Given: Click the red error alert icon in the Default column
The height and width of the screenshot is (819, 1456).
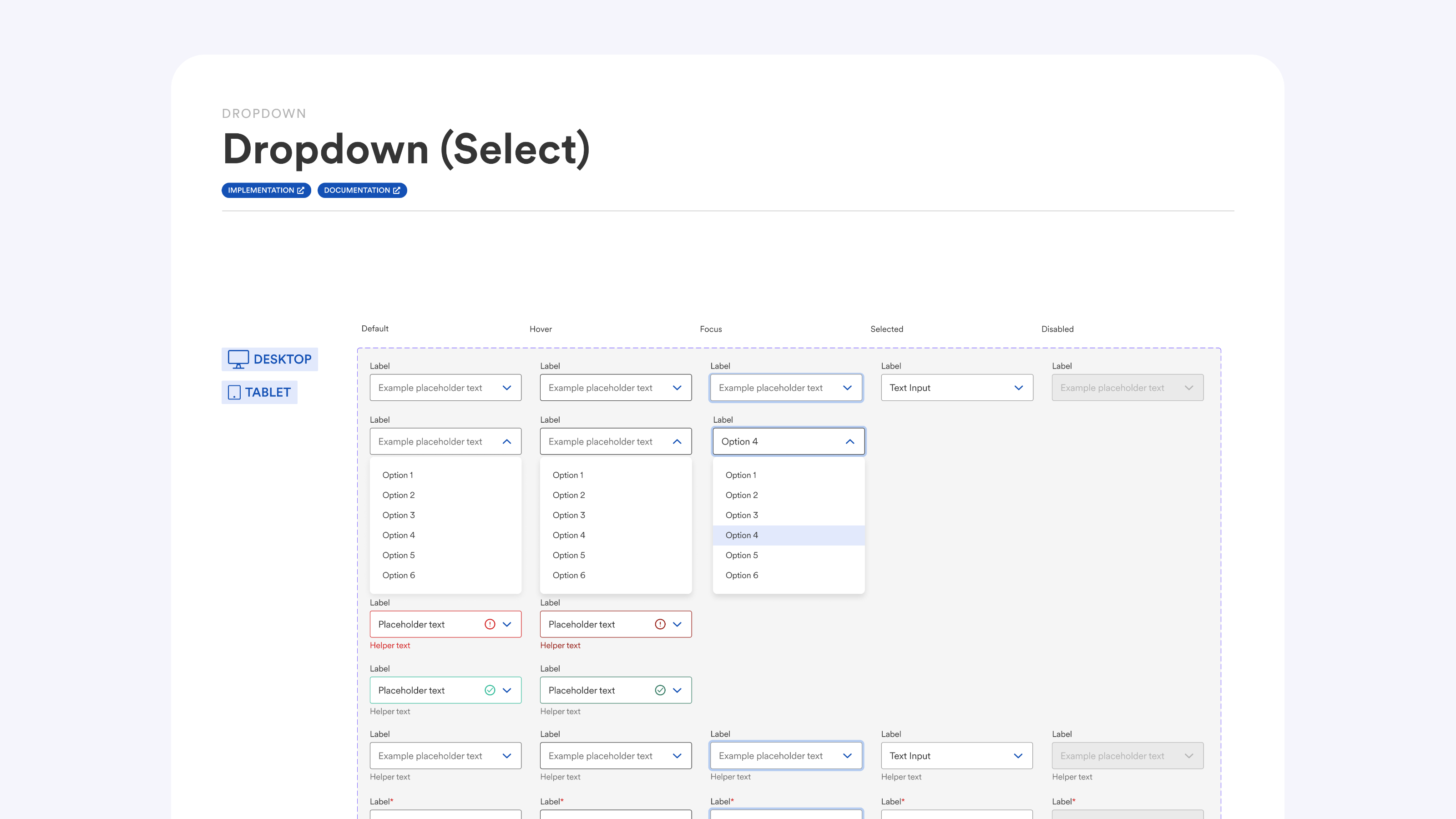Looking at the screenshot, I should (490, 624).
